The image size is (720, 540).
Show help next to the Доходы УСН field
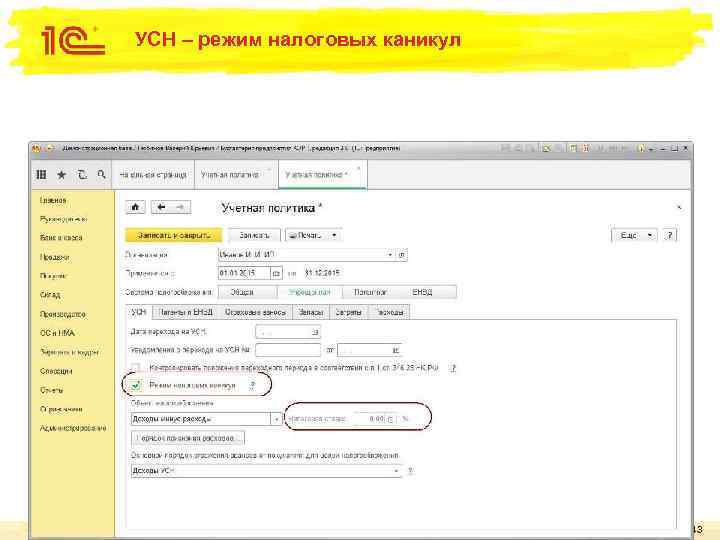click(x=410, y=471)
